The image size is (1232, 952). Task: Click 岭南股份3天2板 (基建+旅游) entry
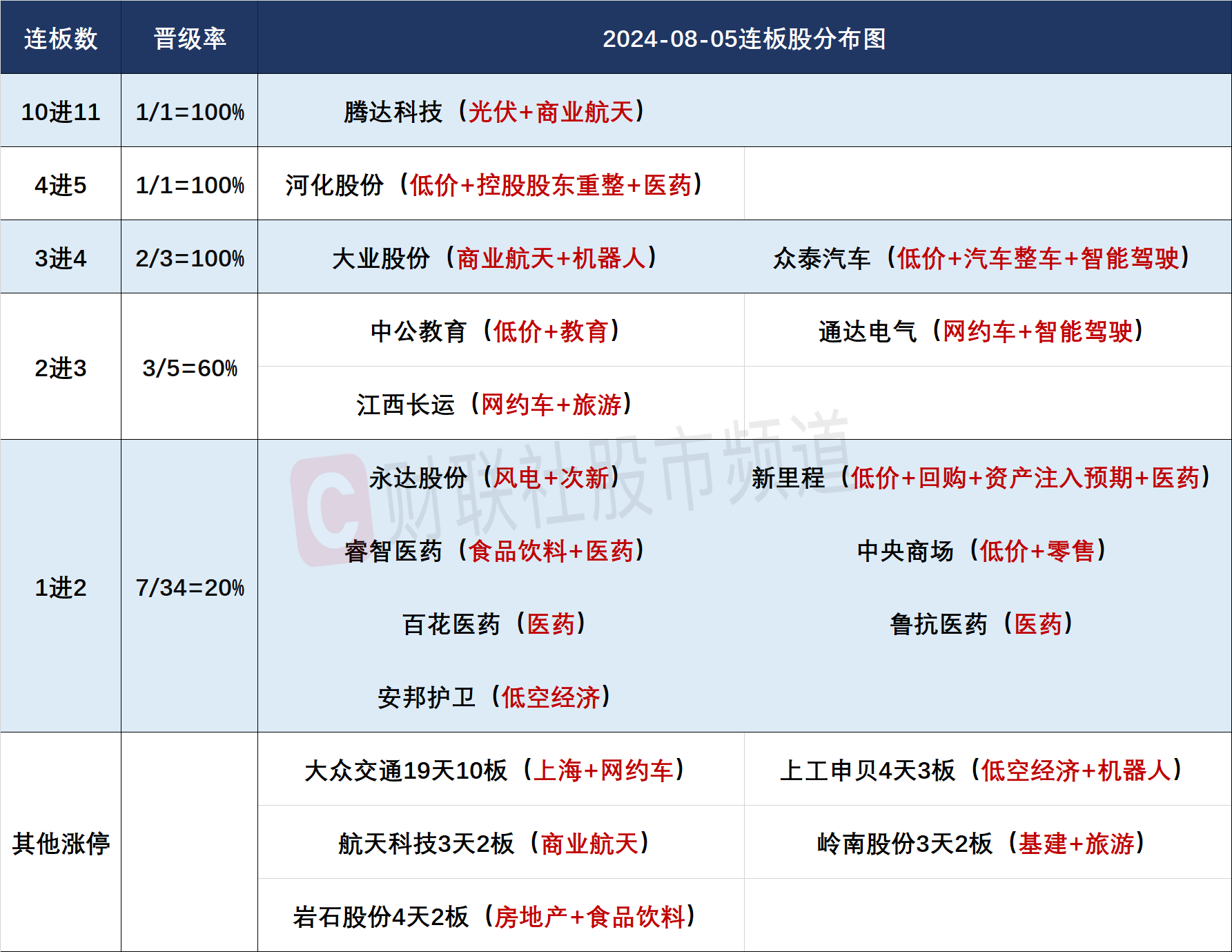(981, 844)
